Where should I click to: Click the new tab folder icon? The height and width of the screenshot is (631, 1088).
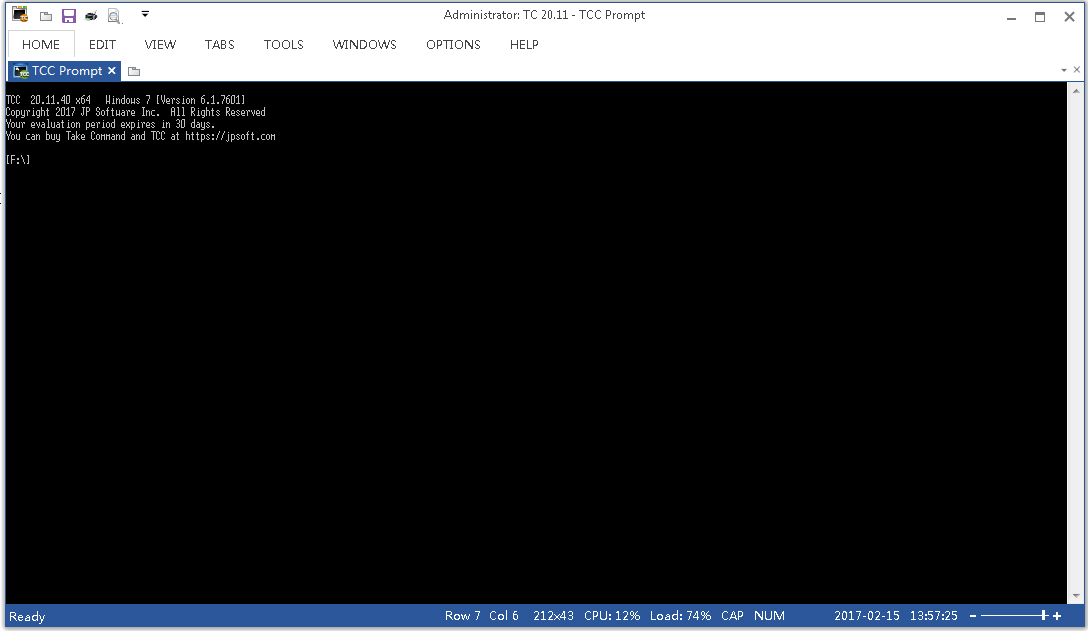coord(134,70)
